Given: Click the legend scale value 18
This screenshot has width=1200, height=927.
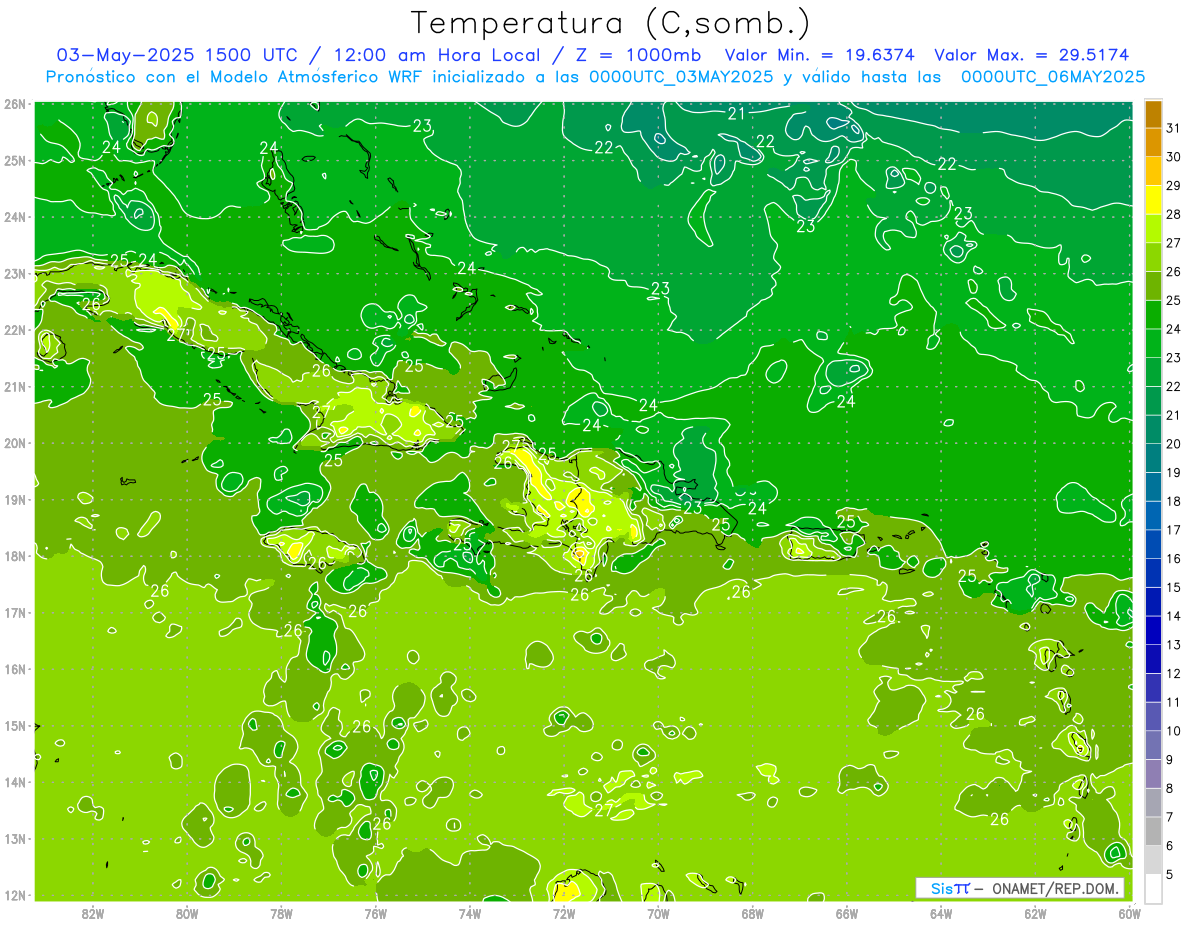Looking at the screenshot, I should [x=1173, y=501].
